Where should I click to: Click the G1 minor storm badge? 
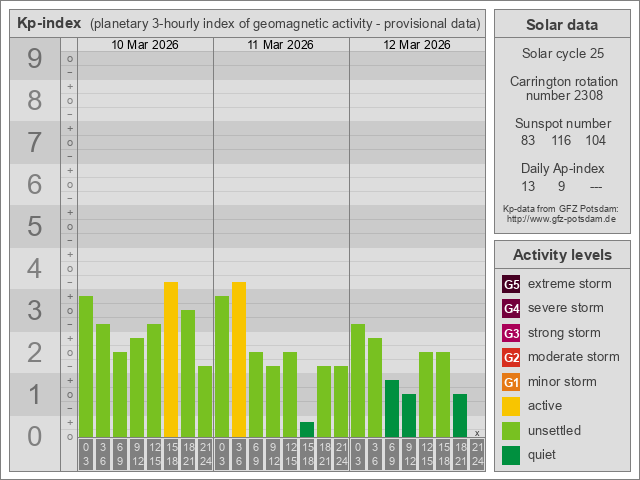511,382
